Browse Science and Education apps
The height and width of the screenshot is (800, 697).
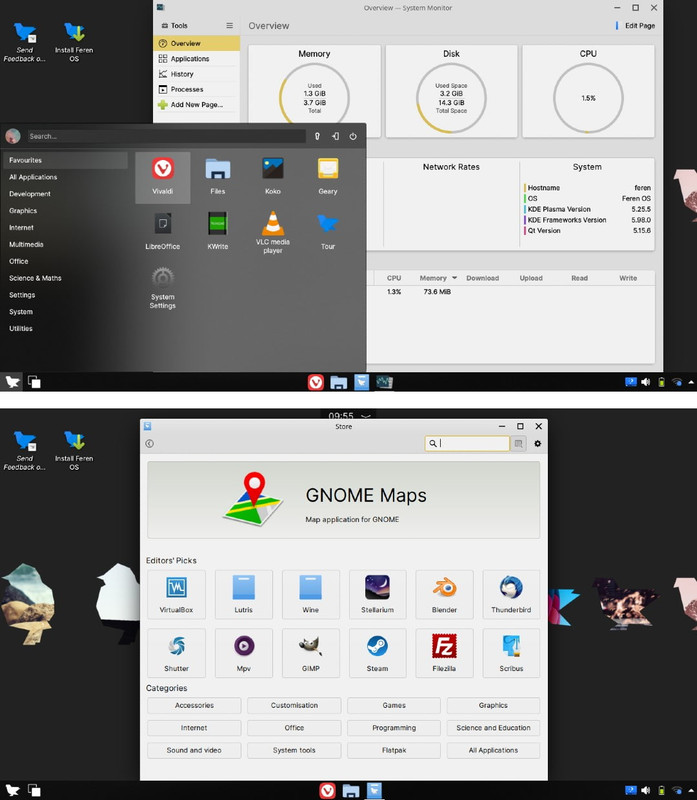tap(493, 728)
